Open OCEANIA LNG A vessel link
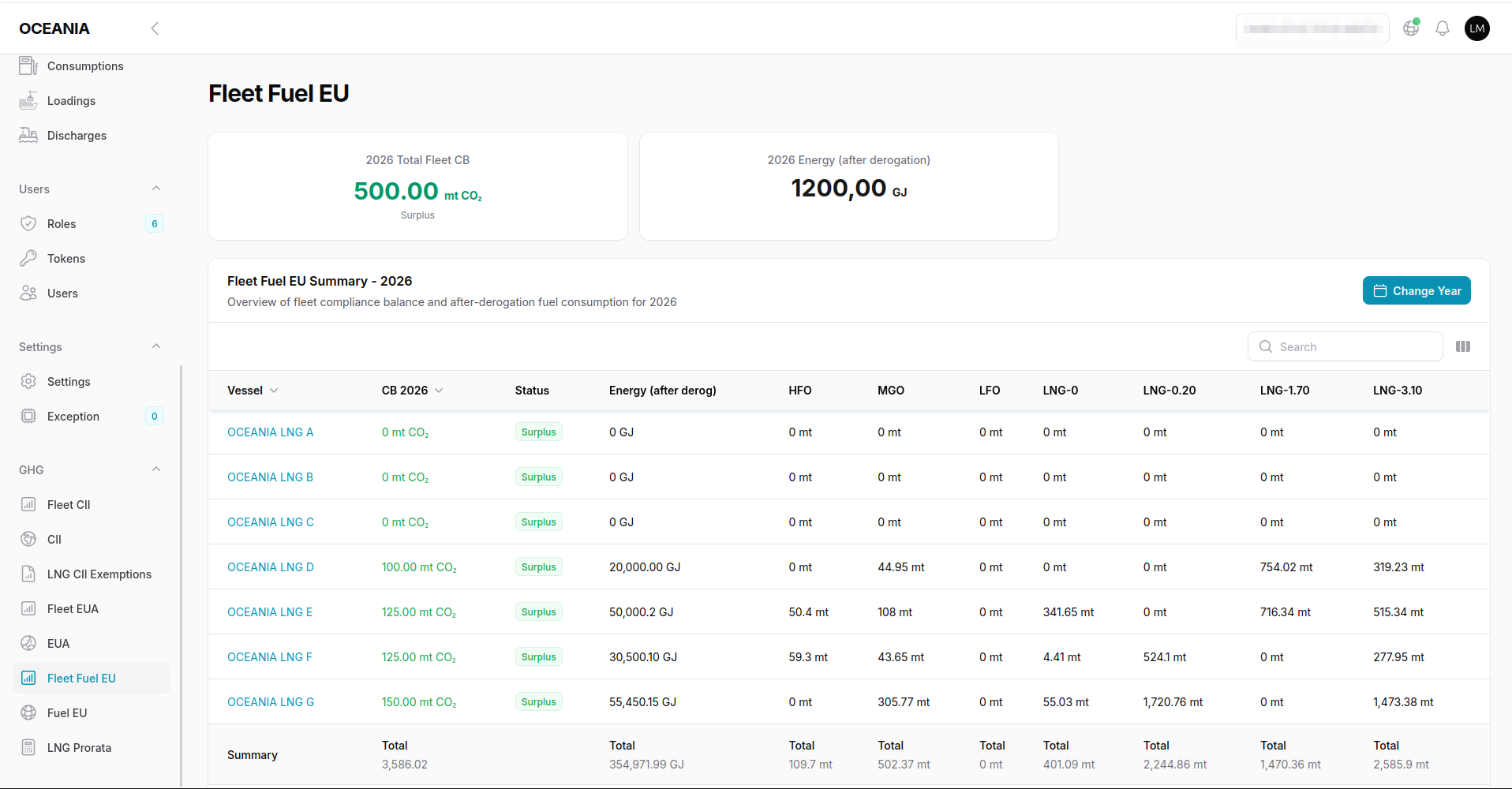The image size is (1512, 789). point(270,432)
